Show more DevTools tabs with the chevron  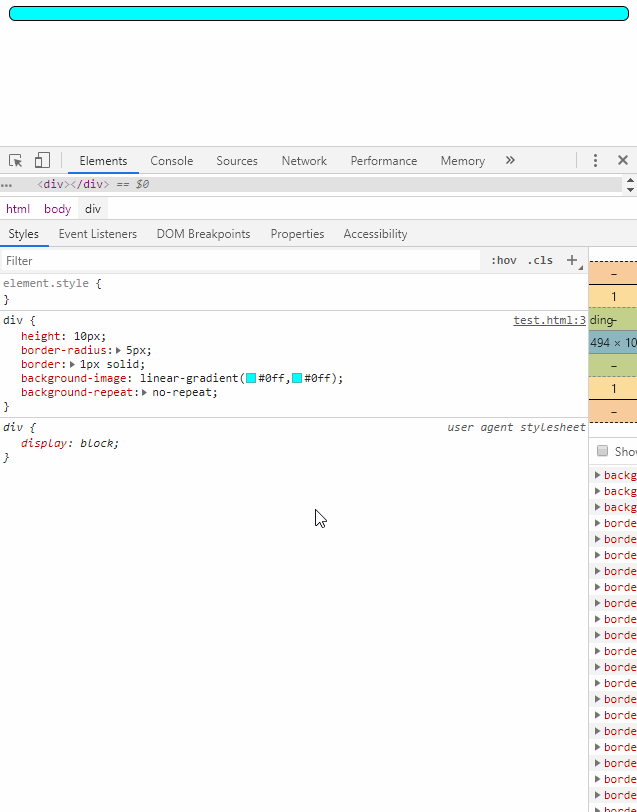pos(510,161)
